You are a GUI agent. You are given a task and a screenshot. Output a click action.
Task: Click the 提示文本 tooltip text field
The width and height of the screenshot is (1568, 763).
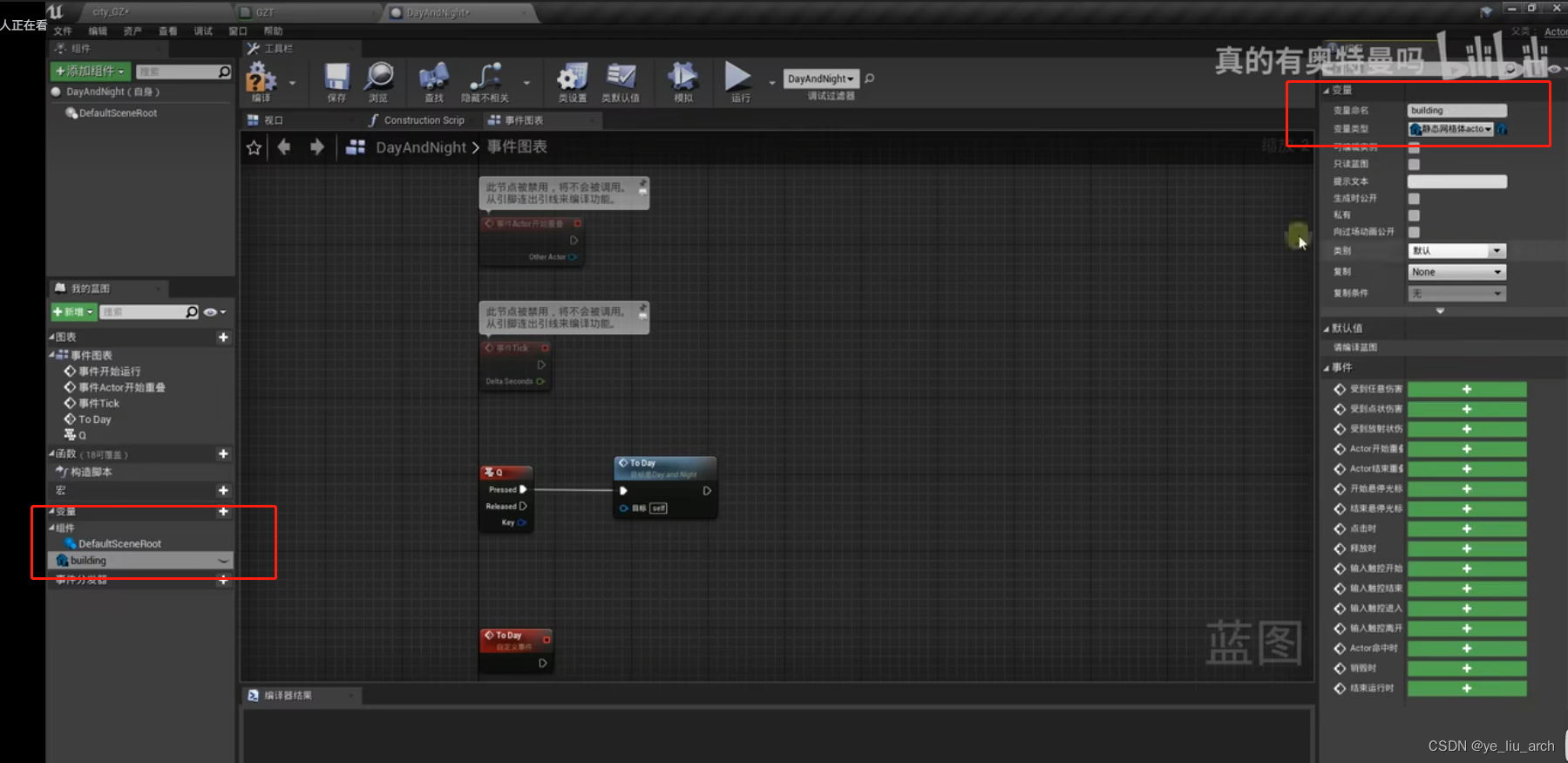(x=1457, y=181)
